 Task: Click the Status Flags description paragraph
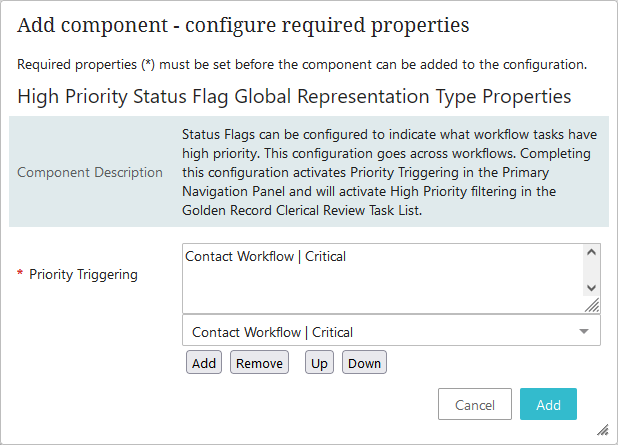coord(388,171)
